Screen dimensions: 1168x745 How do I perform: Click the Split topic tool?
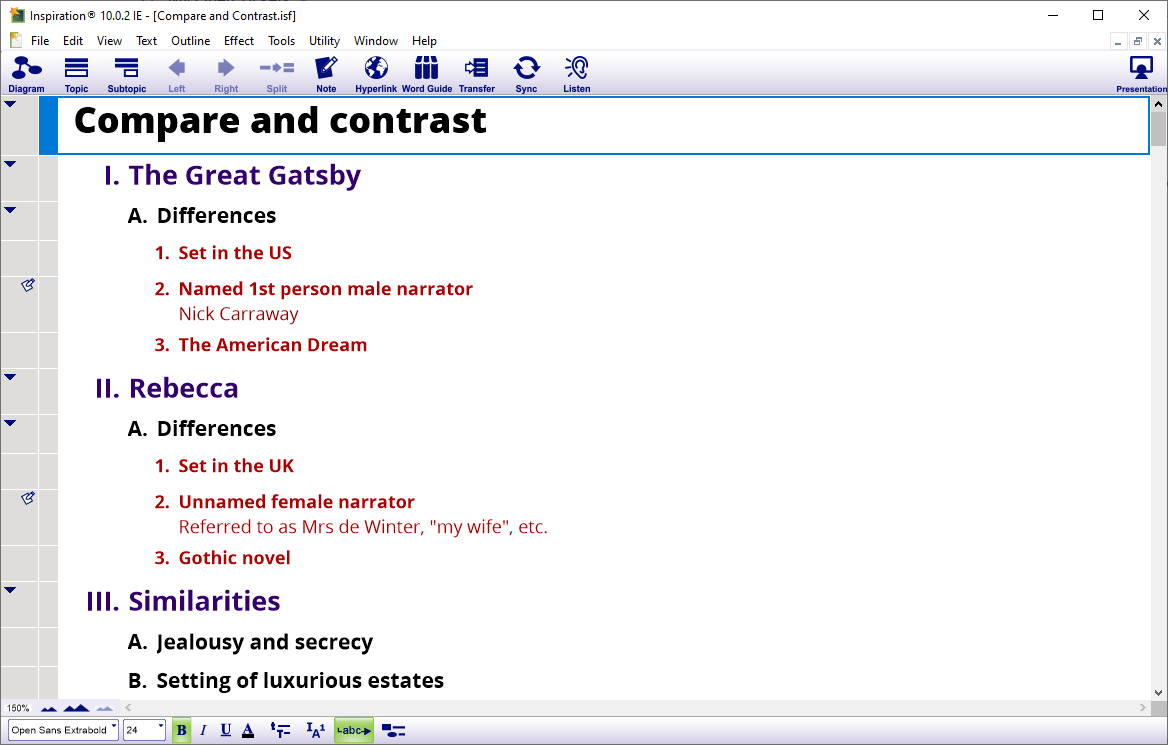pyautogui.click(x=276, y=74)
